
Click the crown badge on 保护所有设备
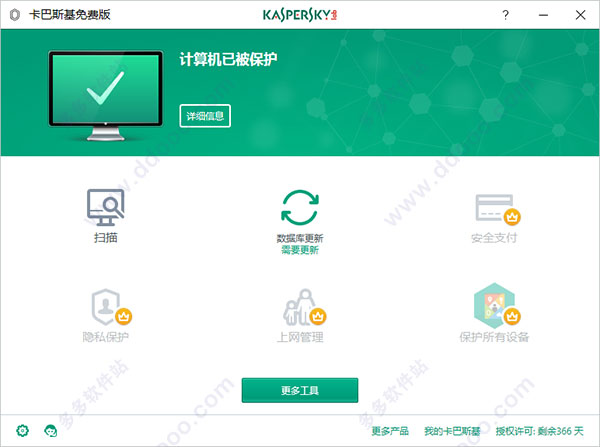512,316
